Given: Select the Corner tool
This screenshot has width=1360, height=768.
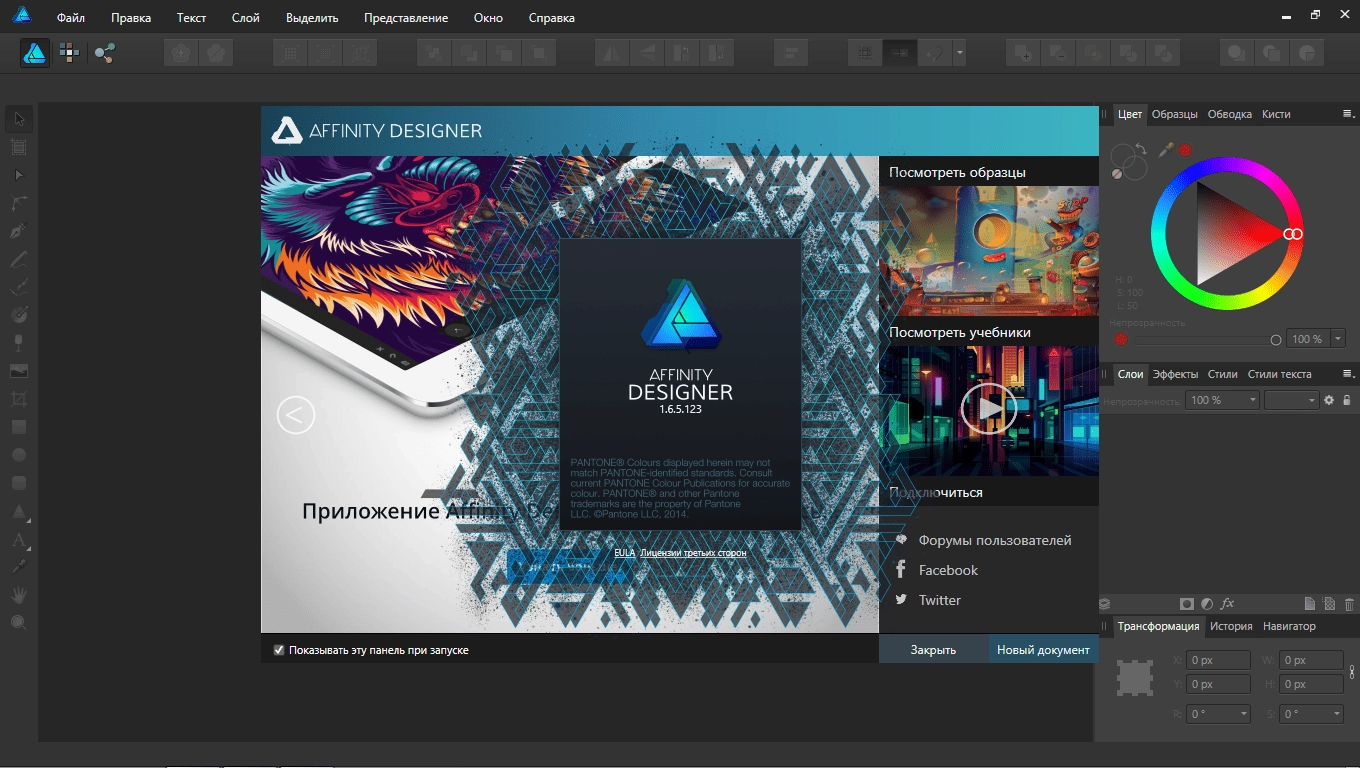Looking at the screenshot, I should (18, 203).
